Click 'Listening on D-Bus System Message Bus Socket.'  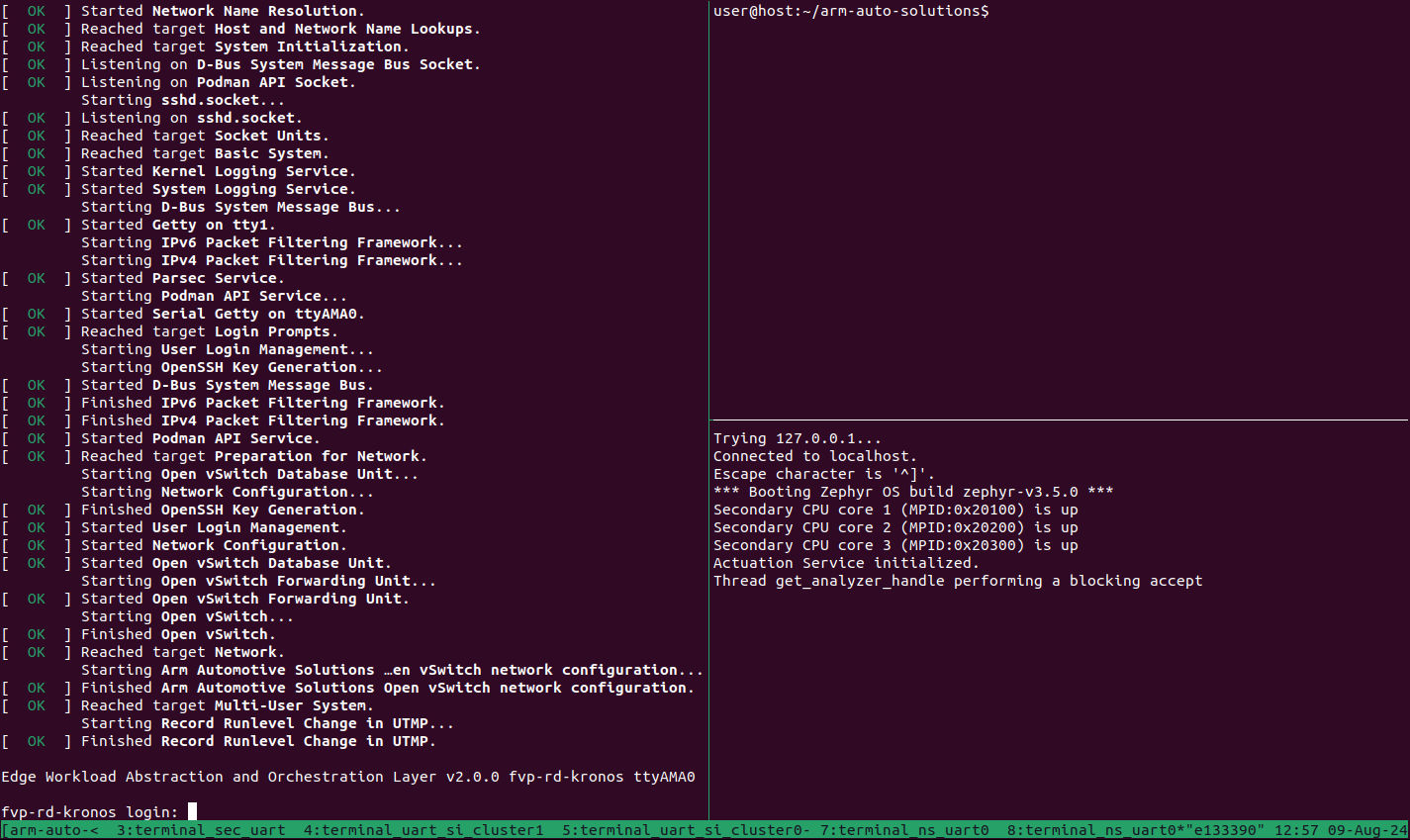click(x=280, y=64)
